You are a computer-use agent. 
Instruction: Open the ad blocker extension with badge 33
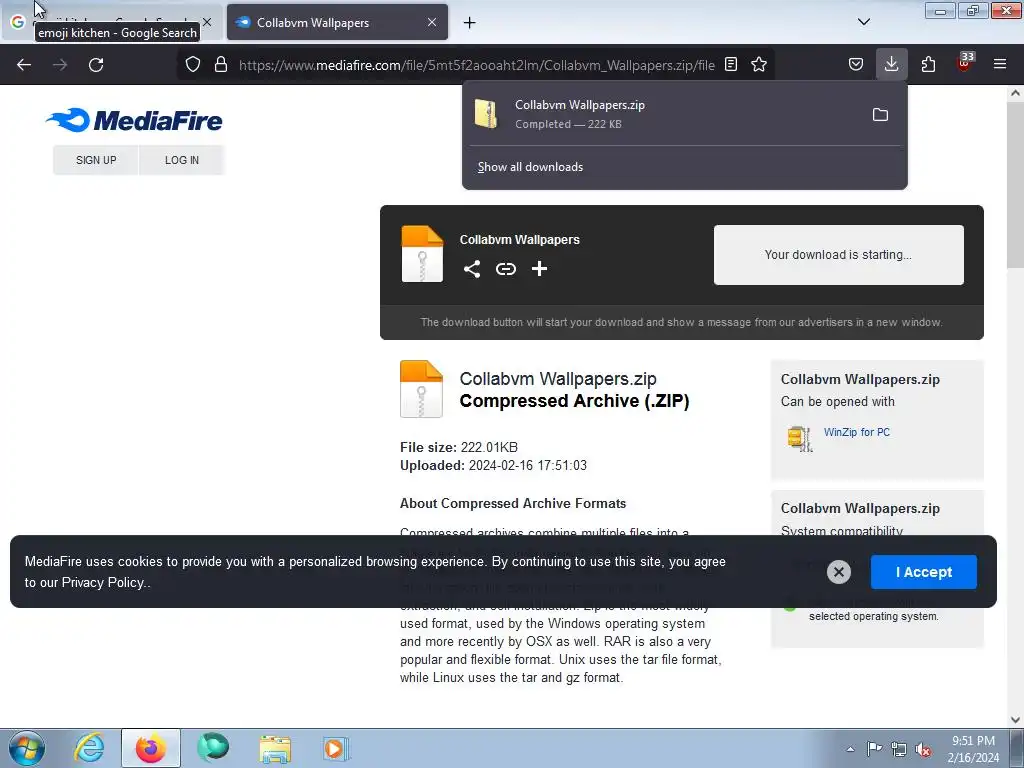pos(965,63)
